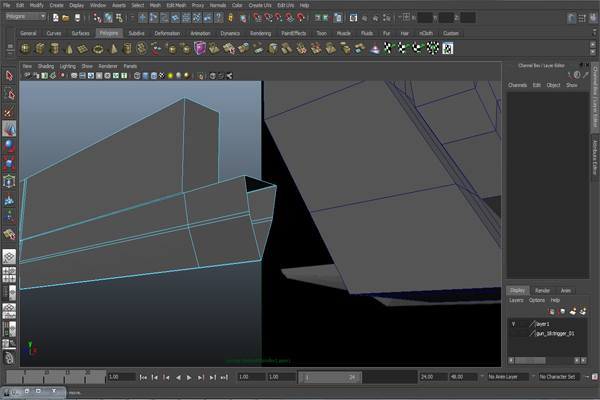Click the range slider bar

pyautogui.click(x=330, y=377)
